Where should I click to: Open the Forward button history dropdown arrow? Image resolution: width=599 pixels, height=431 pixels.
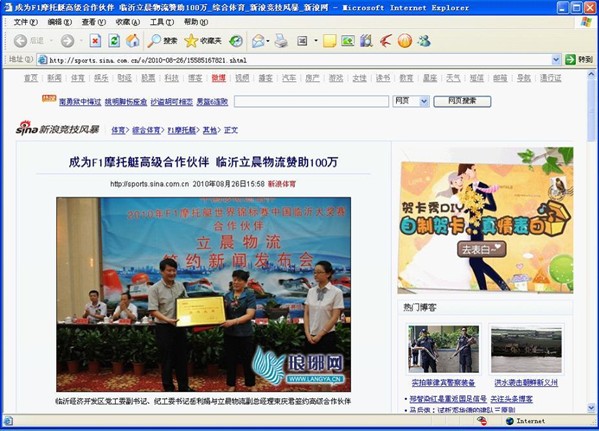[81, 41]
